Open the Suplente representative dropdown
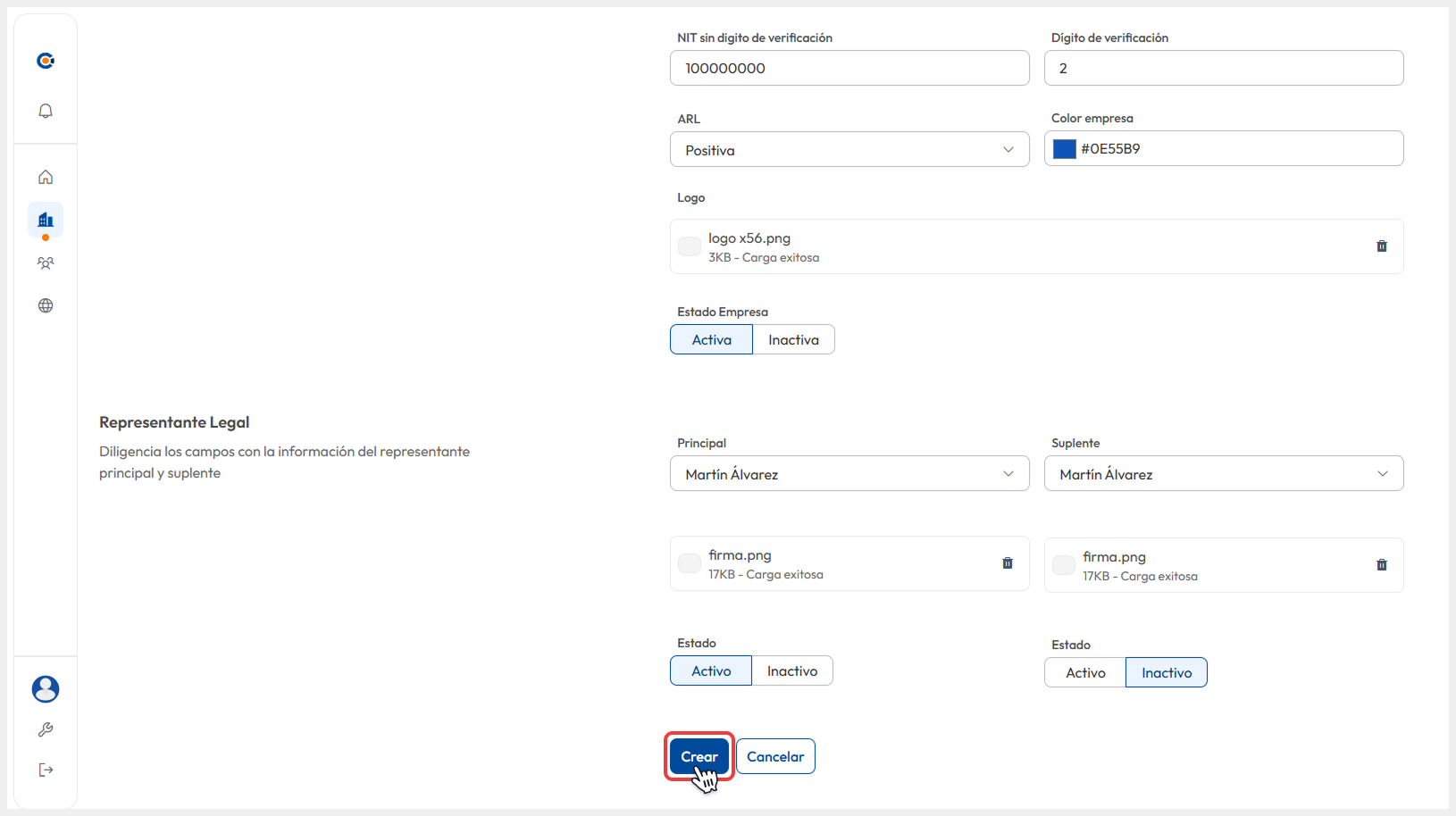The image size is (1456, 816). point(1223,474)
